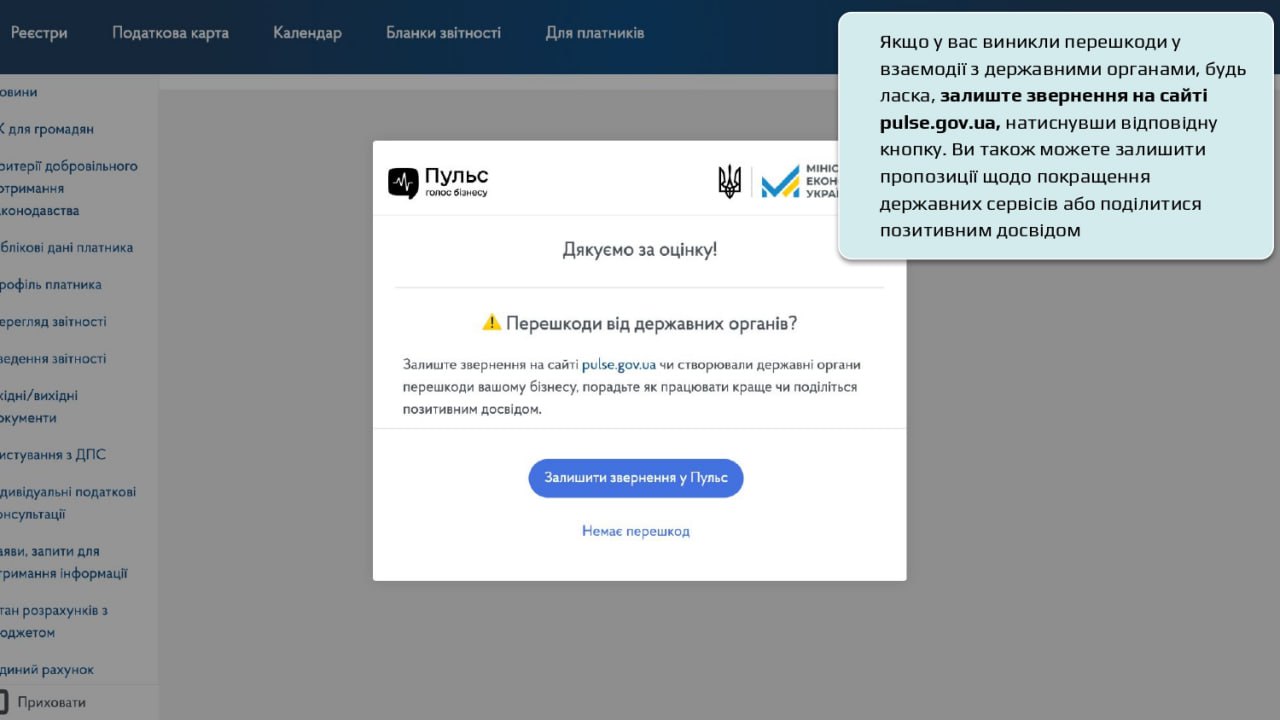Open sidebar item ending "дивідуальні податкові" консультації

point(68,503)
